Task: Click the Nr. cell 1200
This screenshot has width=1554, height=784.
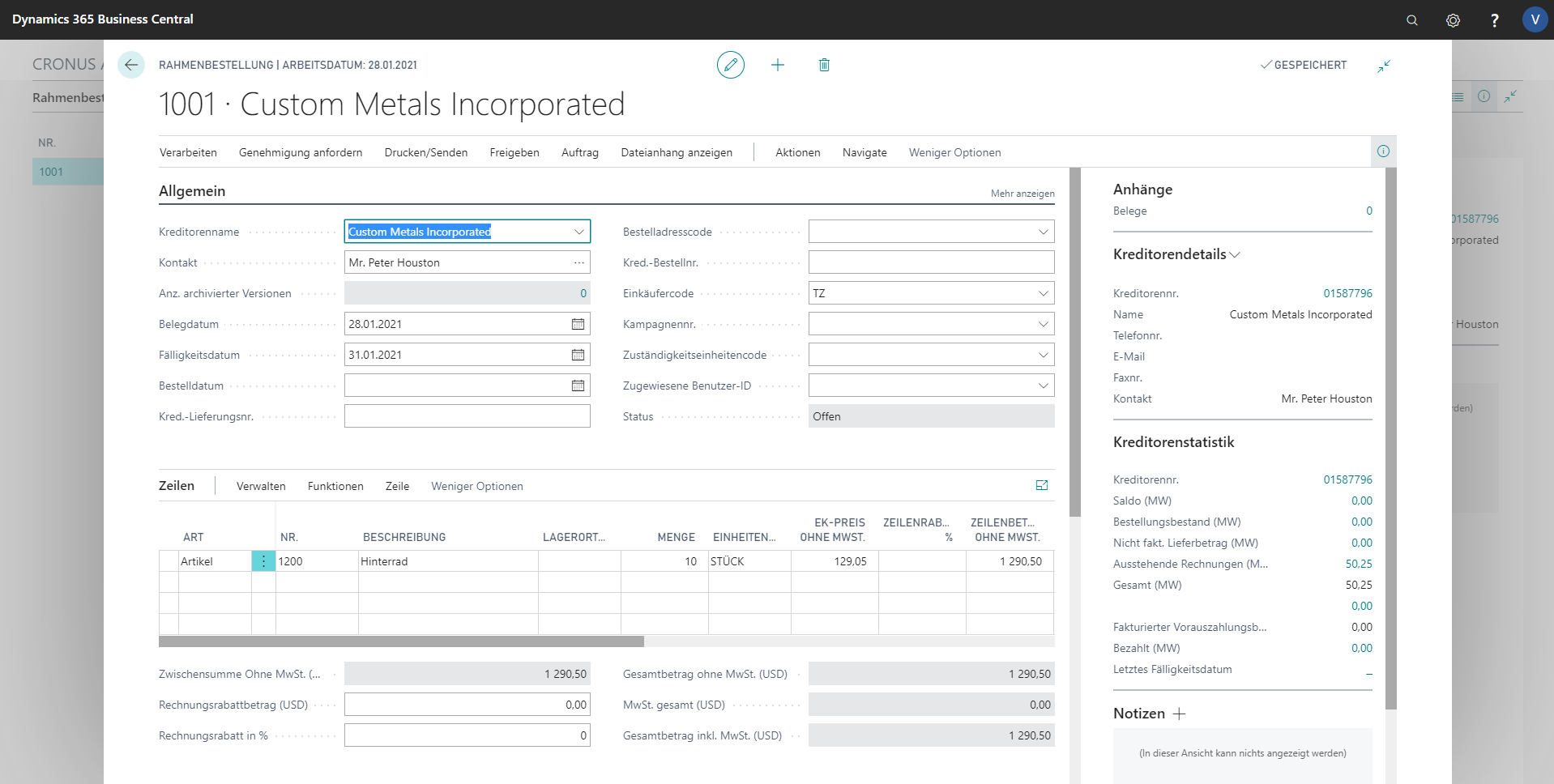Action: [317, 561]
